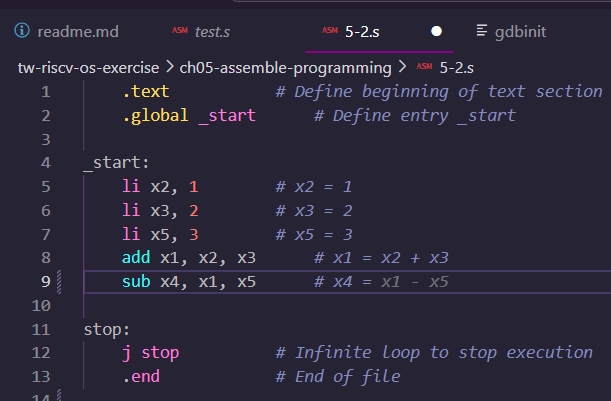
Task: Click the chevron after tw-riscv-os-exercise in the breadcrumb
Action: pos(169,68)
